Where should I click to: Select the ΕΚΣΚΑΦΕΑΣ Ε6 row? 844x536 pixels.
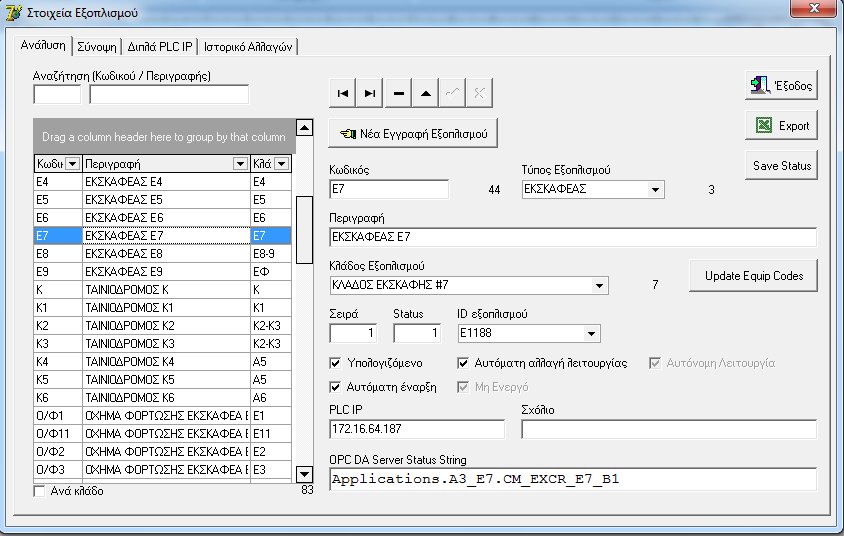pos(163,218)
